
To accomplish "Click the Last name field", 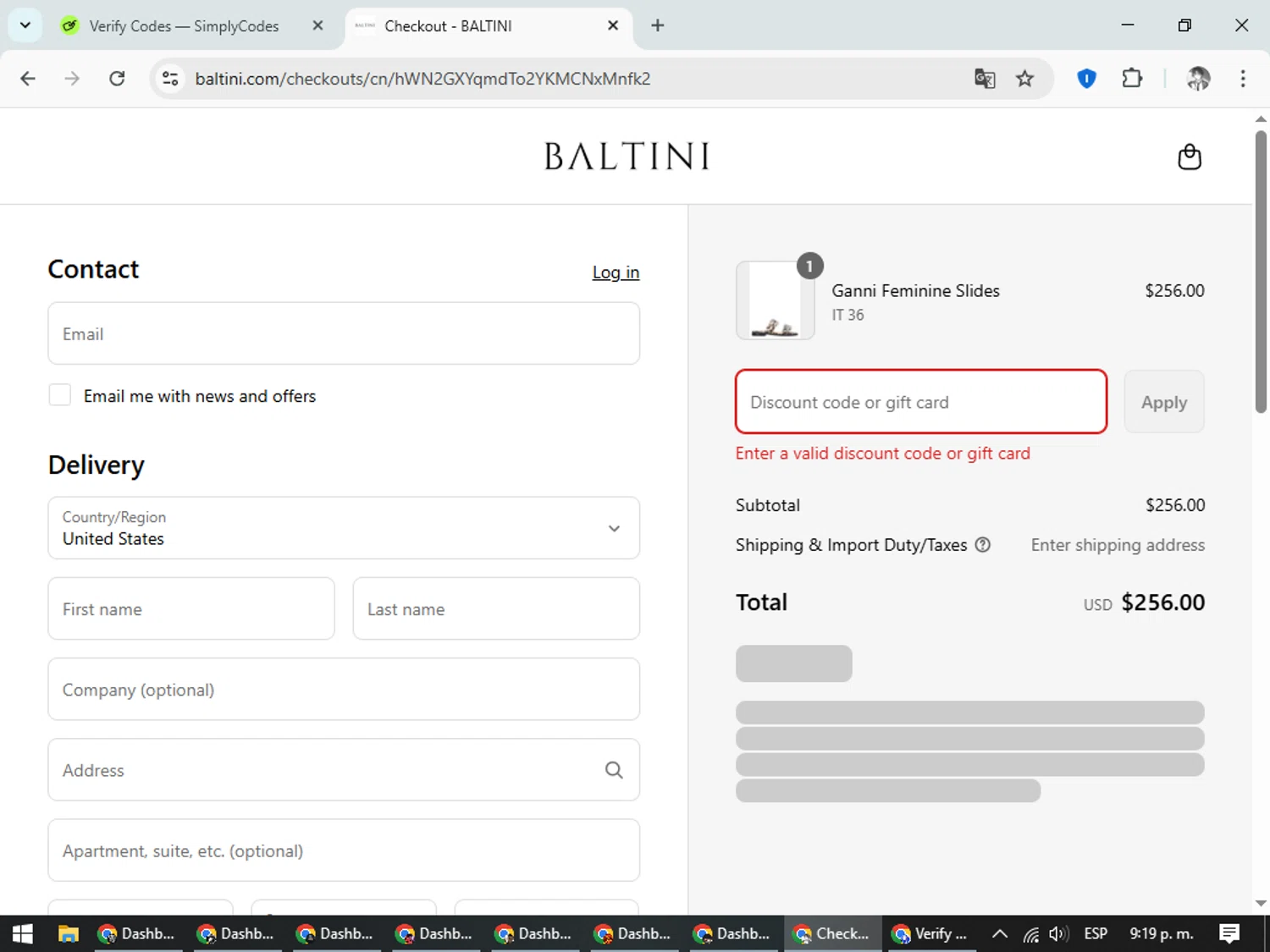I will pos(496,608).
